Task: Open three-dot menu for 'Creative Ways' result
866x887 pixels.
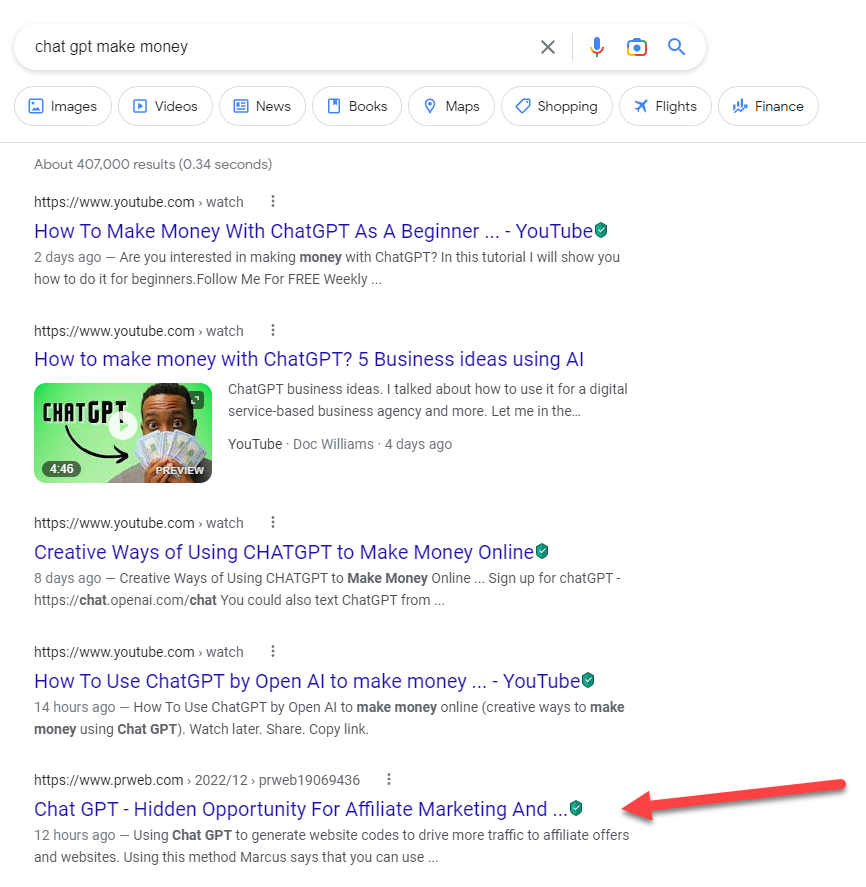Action: click(x=273, y=522)
